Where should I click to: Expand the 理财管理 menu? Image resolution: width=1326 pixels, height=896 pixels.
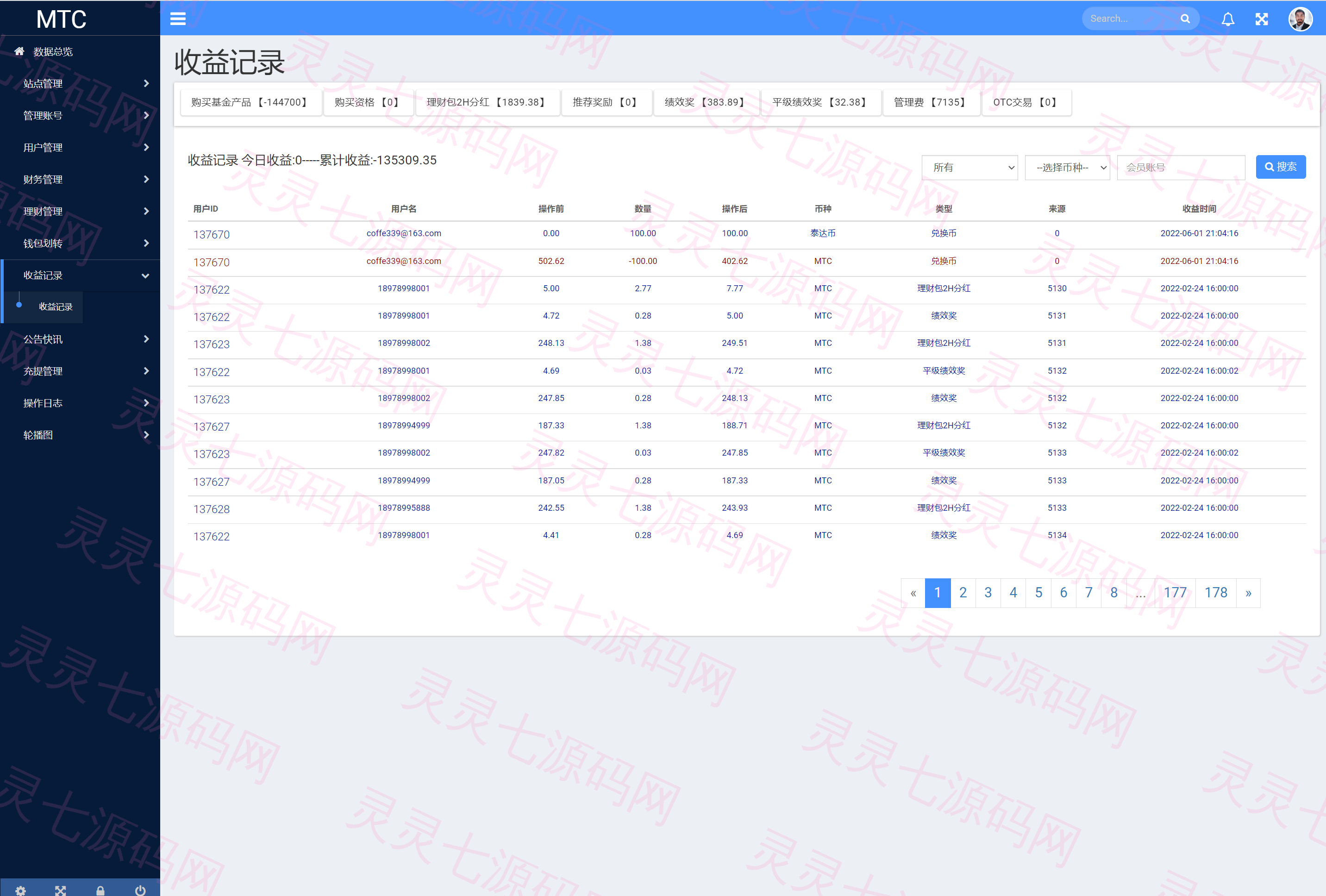(x=80, y=211)
